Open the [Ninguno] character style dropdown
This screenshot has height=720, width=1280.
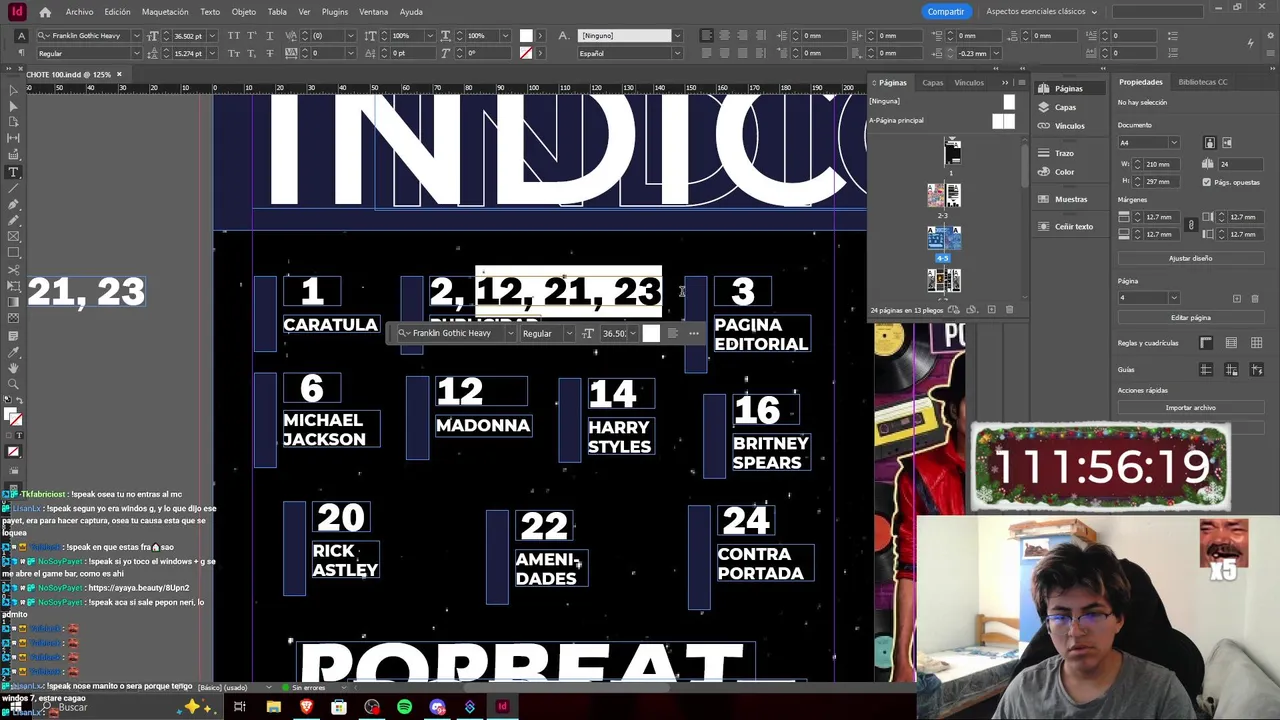pos(677,36)
